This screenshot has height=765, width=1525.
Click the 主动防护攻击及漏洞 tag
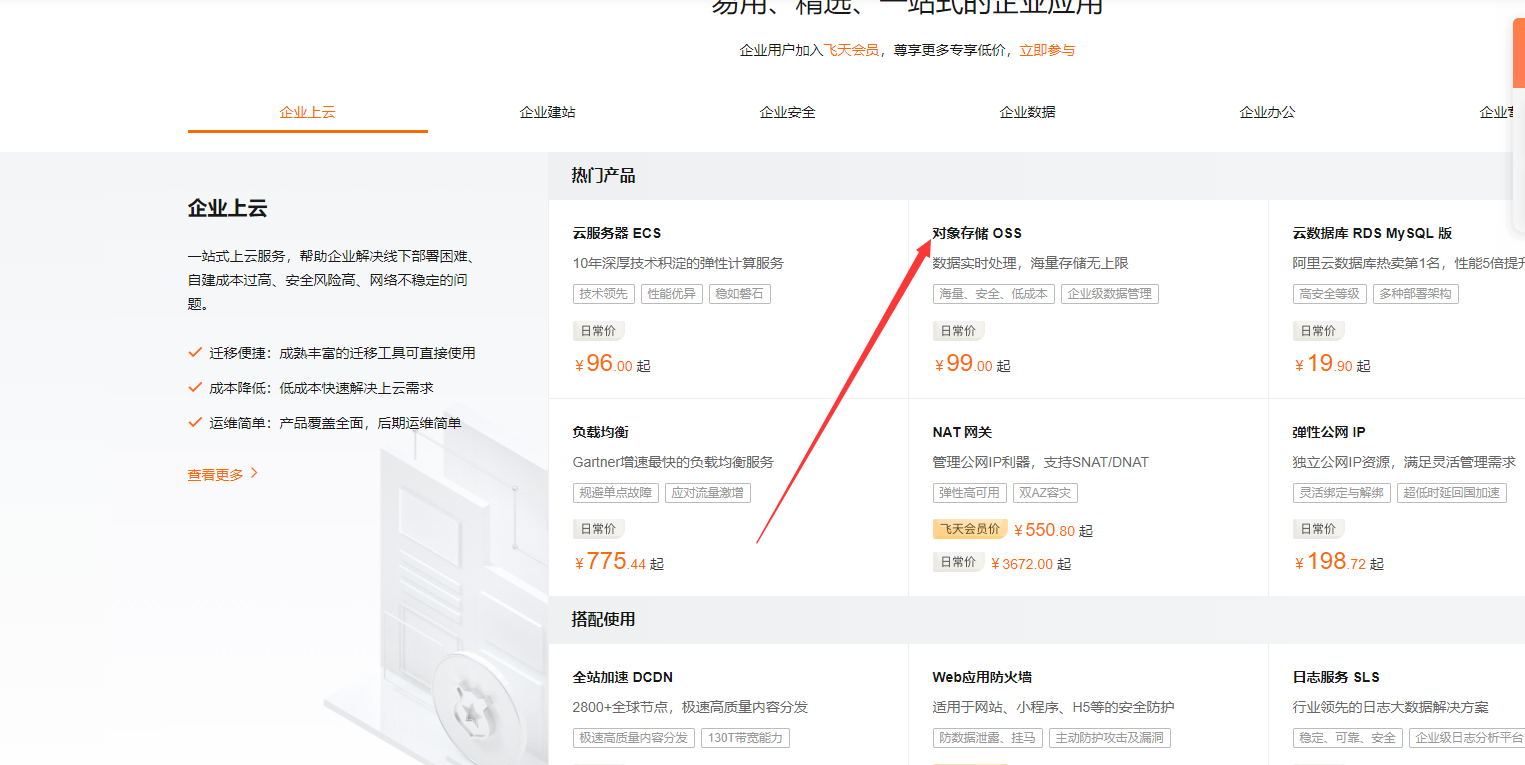(x=1109, y=738)
